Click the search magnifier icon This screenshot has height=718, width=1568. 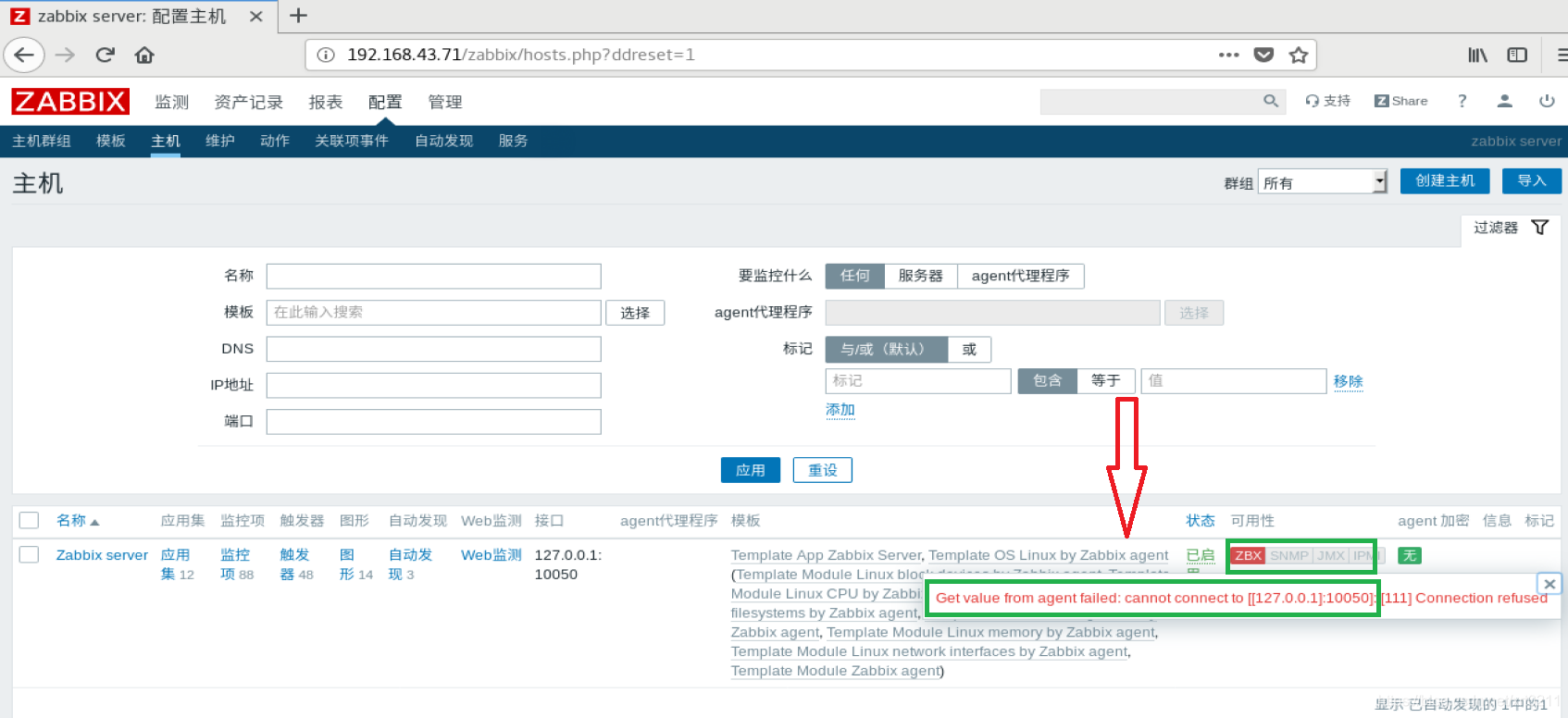pos(1271,101)
